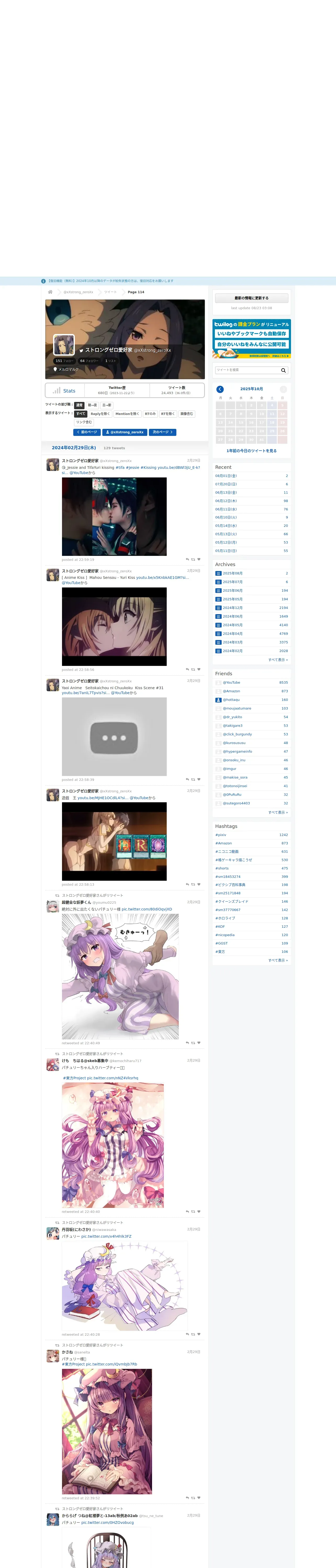Viewport: 336px width, 1568px height.
Task: Select the 画像含む tweet filter
Action: pos(187,414)
